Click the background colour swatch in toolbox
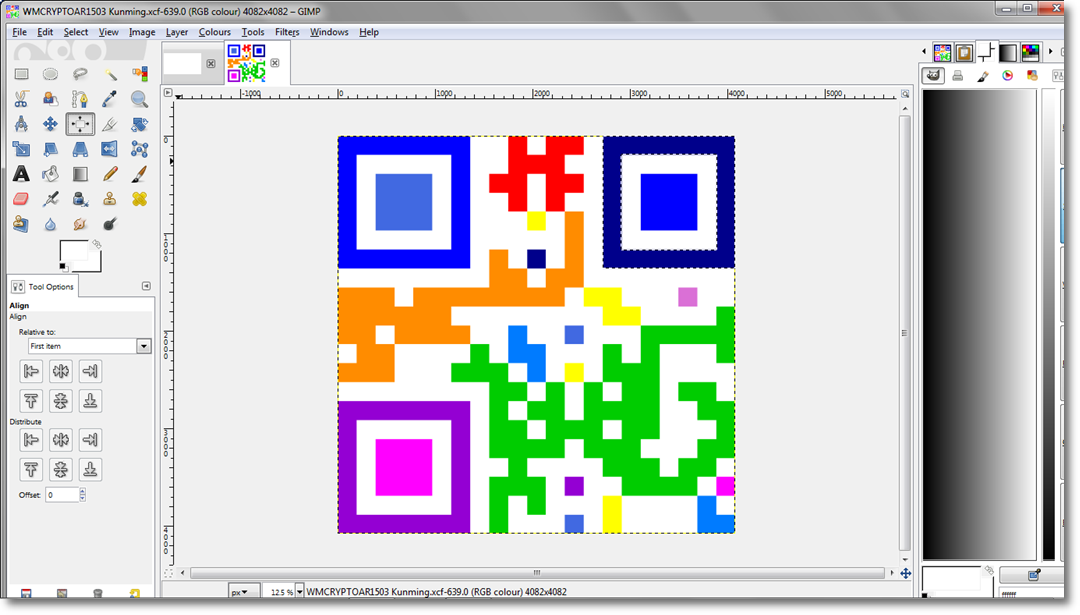The image size is (1080, 615). pos(95,264)
